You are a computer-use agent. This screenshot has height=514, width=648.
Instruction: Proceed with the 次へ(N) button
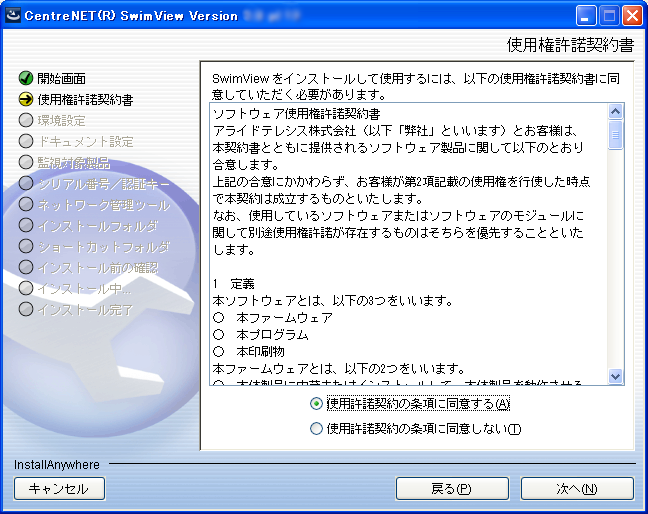577,489
